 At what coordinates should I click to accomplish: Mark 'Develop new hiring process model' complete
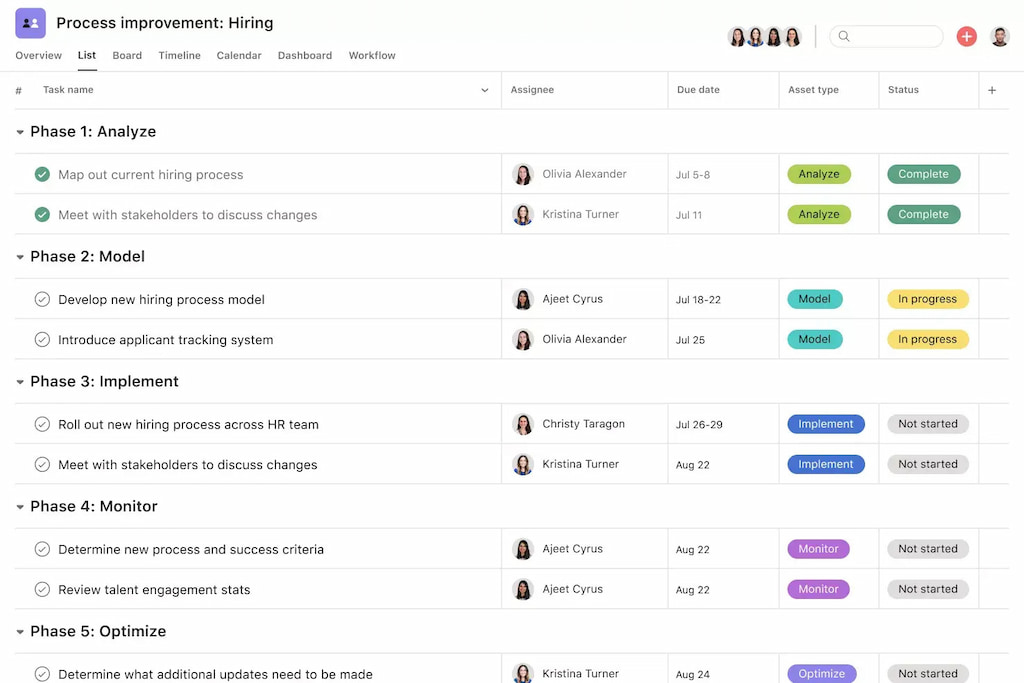[x=42, y=299]
